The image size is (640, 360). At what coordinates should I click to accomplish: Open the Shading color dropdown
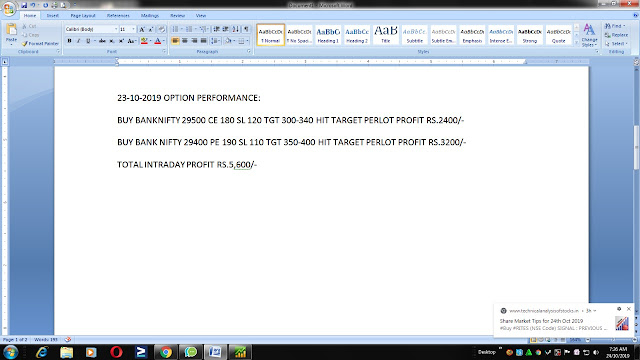pyautogui.click(x=234, y=41)
